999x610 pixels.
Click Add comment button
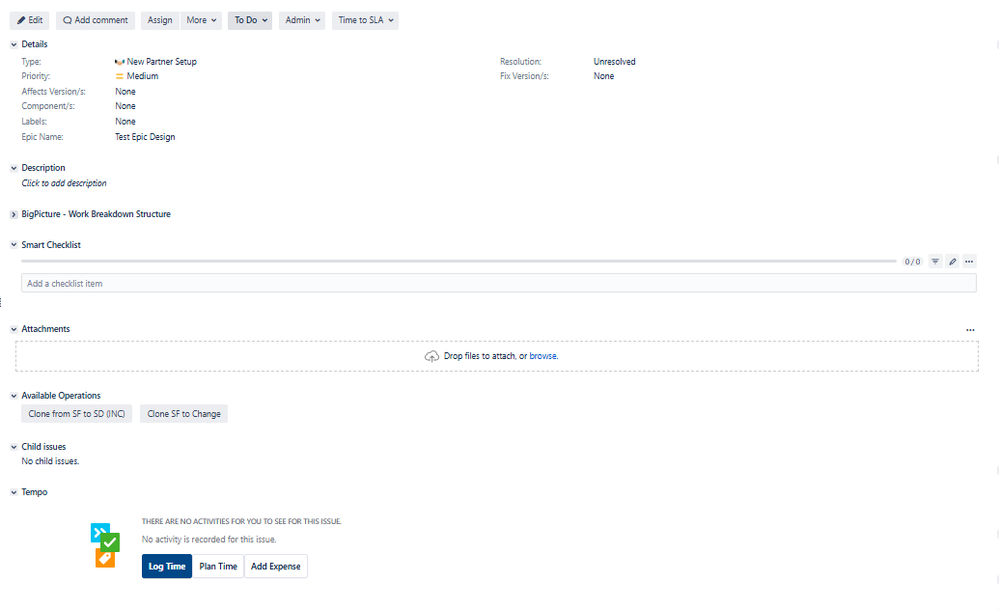96,20
